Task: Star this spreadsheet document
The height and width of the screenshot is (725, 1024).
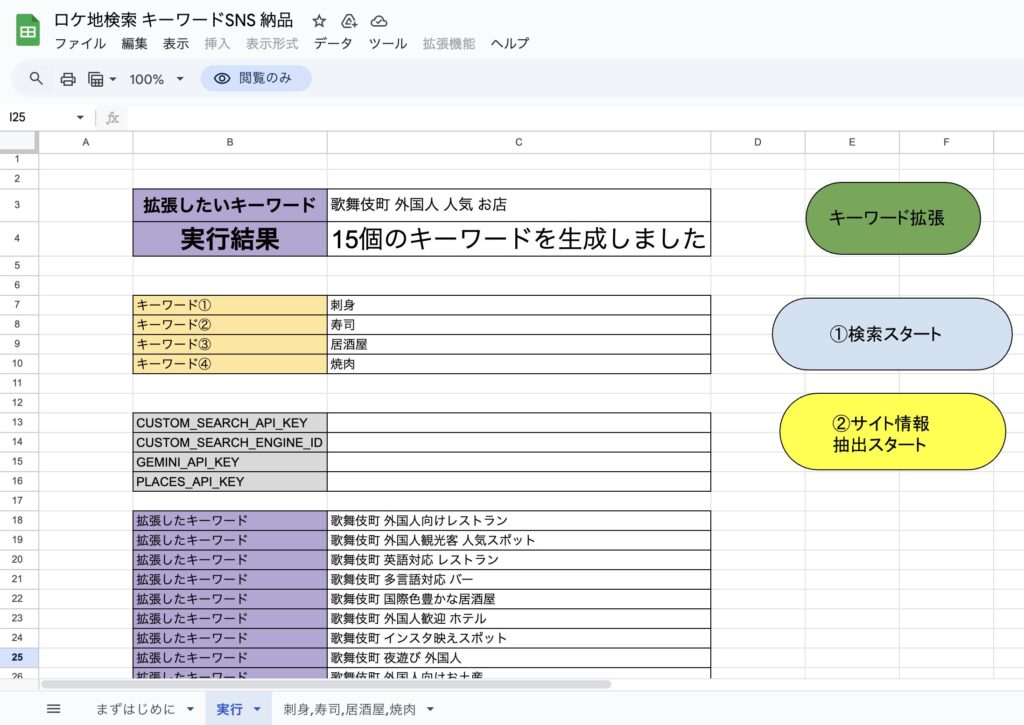Action: (x=319, y=21)
